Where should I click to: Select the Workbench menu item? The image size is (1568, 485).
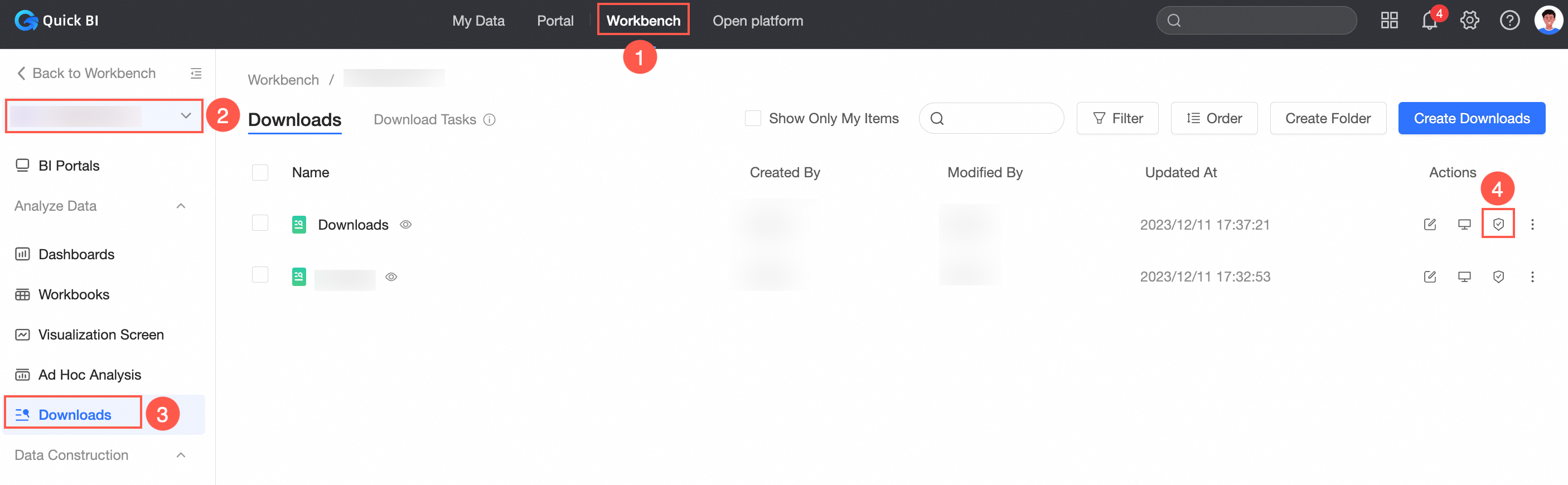[643, 20]
